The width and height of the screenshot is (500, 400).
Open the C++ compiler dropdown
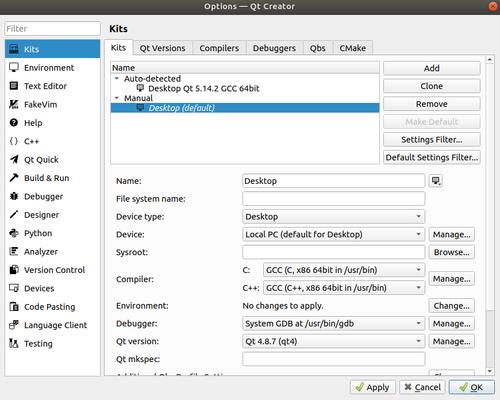pos(344,288)
